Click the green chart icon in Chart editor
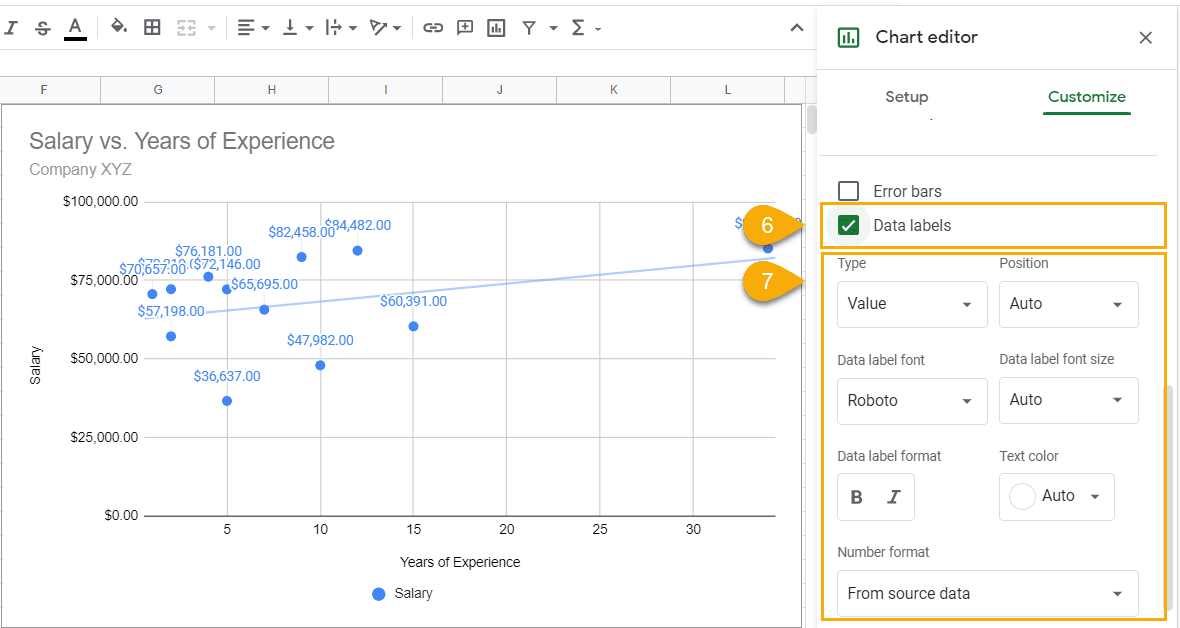1180x628 pixels. (849, 37)
